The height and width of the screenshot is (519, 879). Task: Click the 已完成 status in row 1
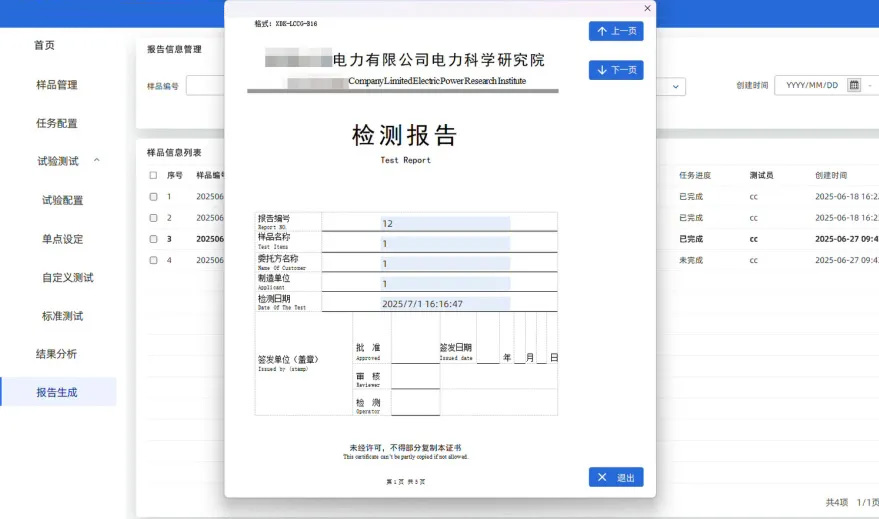(x=691, y=197)
